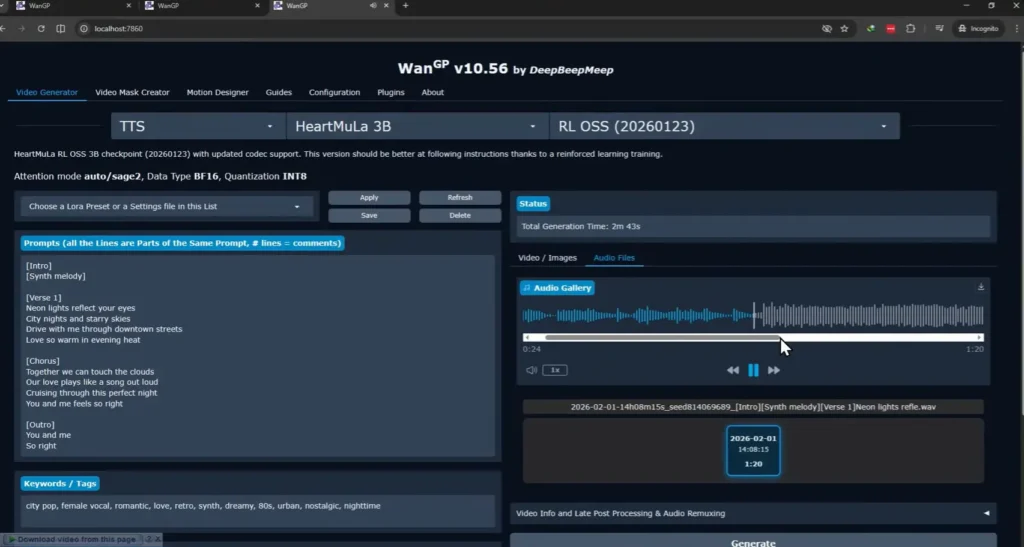Click left arrow of waveform scrollbar
This screenshot has height=547, width=1024.
(526, 337)
